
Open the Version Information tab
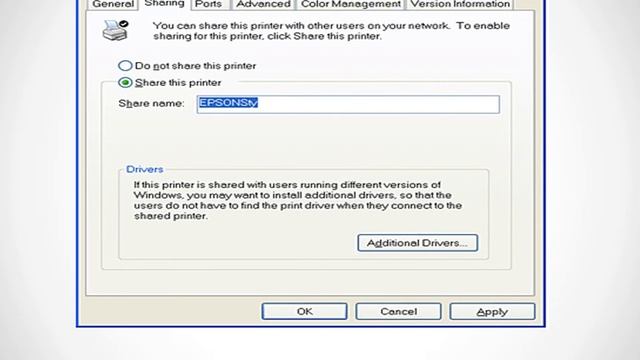[460, 4]
